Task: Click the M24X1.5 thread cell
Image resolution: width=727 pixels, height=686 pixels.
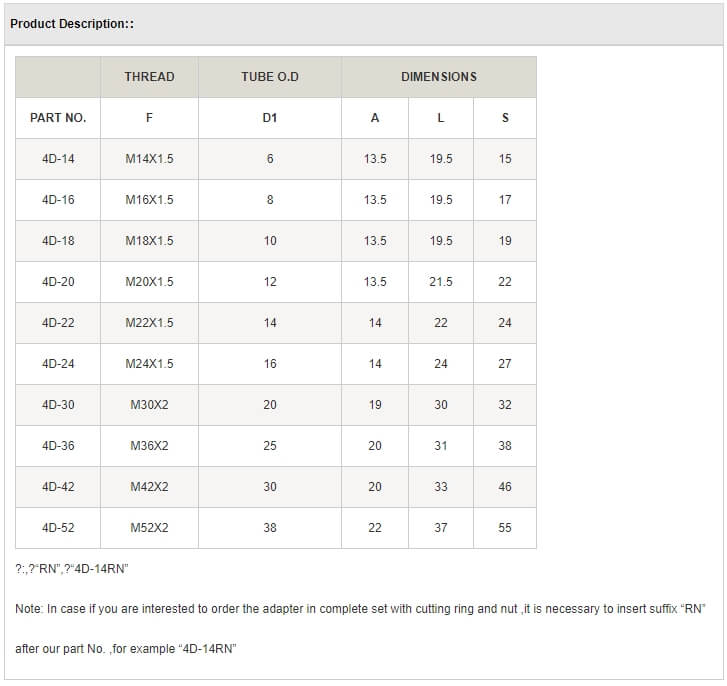Action: tap(149, 364)
